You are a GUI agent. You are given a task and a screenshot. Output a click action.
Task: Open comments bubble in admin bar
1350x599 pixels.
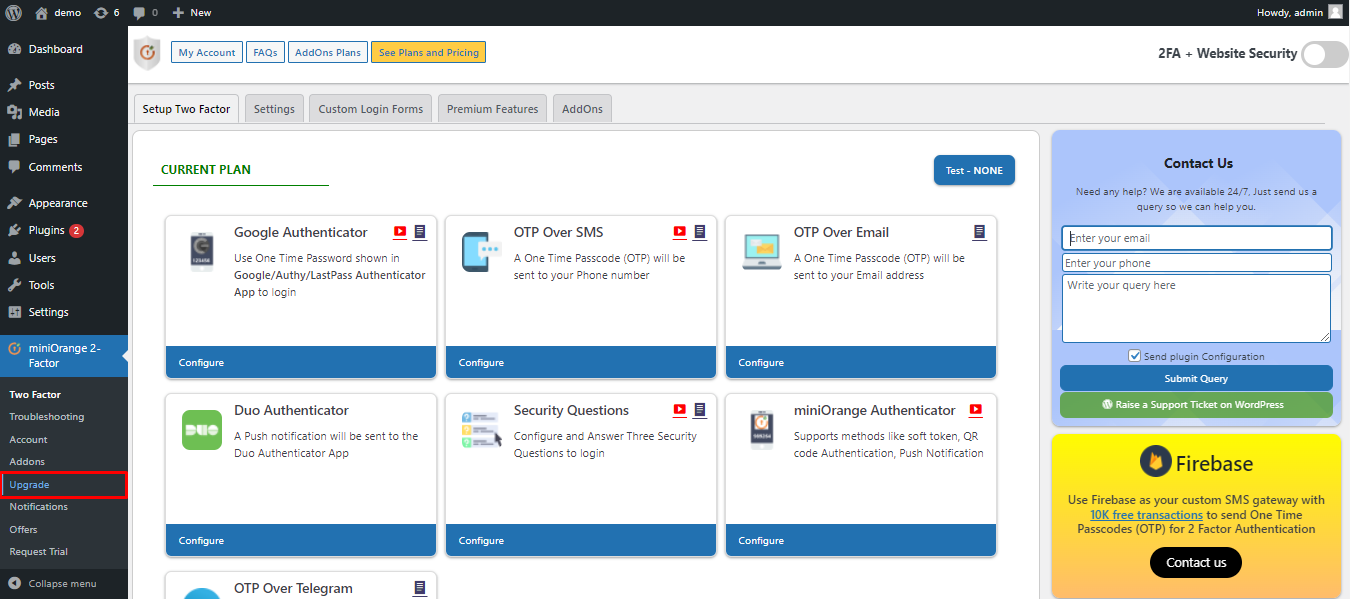[x=145, y=13]
